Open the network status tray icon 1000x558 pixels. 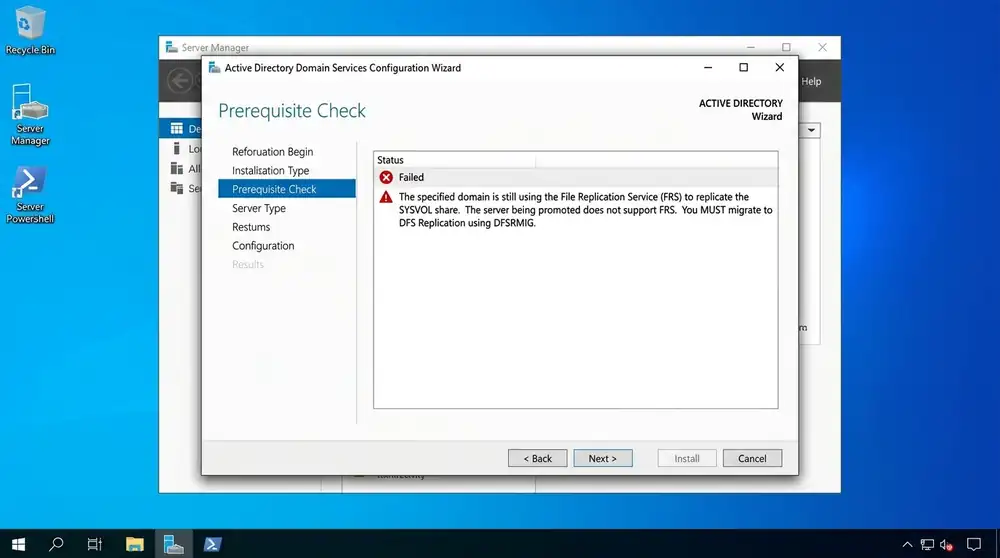pyautogui.click(x=927, y=544)
